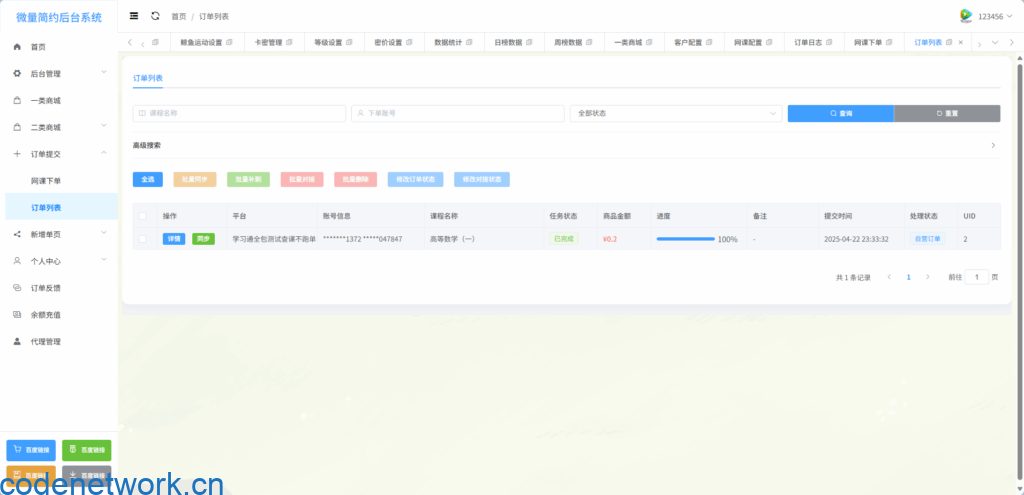Click the blue 查询 search button
The width and height of the screenshot is (1024, 495).
click(x=840, y=114)
